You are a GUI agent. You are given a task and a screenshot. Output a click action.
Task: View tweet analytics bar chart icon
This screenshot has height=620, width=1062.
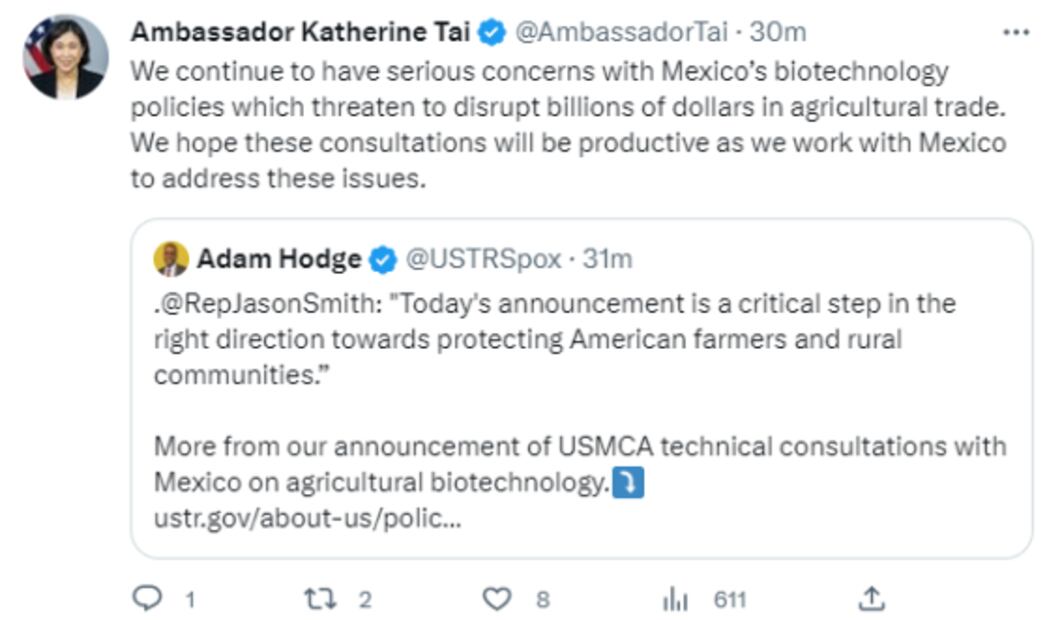[x=676, y=599]
